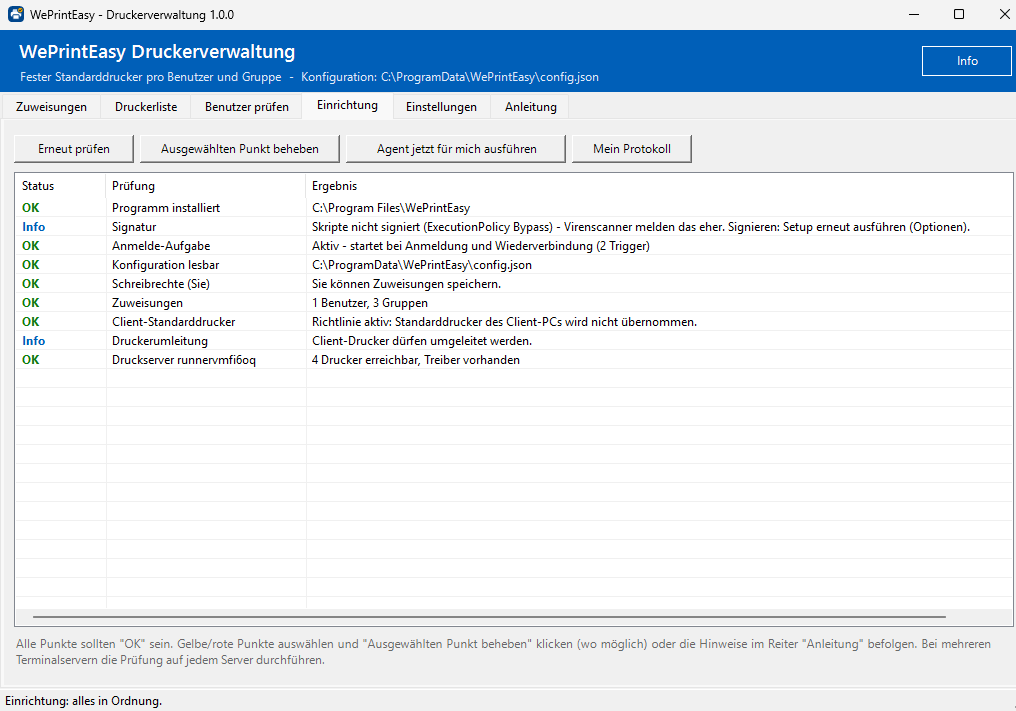The height and width of the screenshot is (711, 1016).
Task: Click the Erneut prüfen button
Action: click(x=74, y=148)
